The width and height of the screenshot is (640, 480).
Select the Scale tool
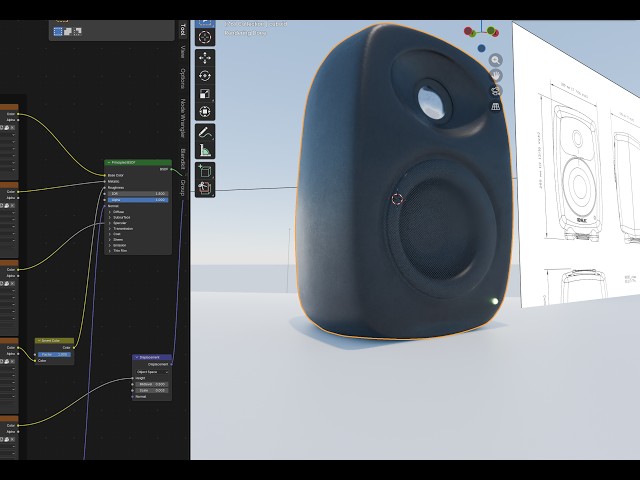pyautogui.click(x=204, y=94)
